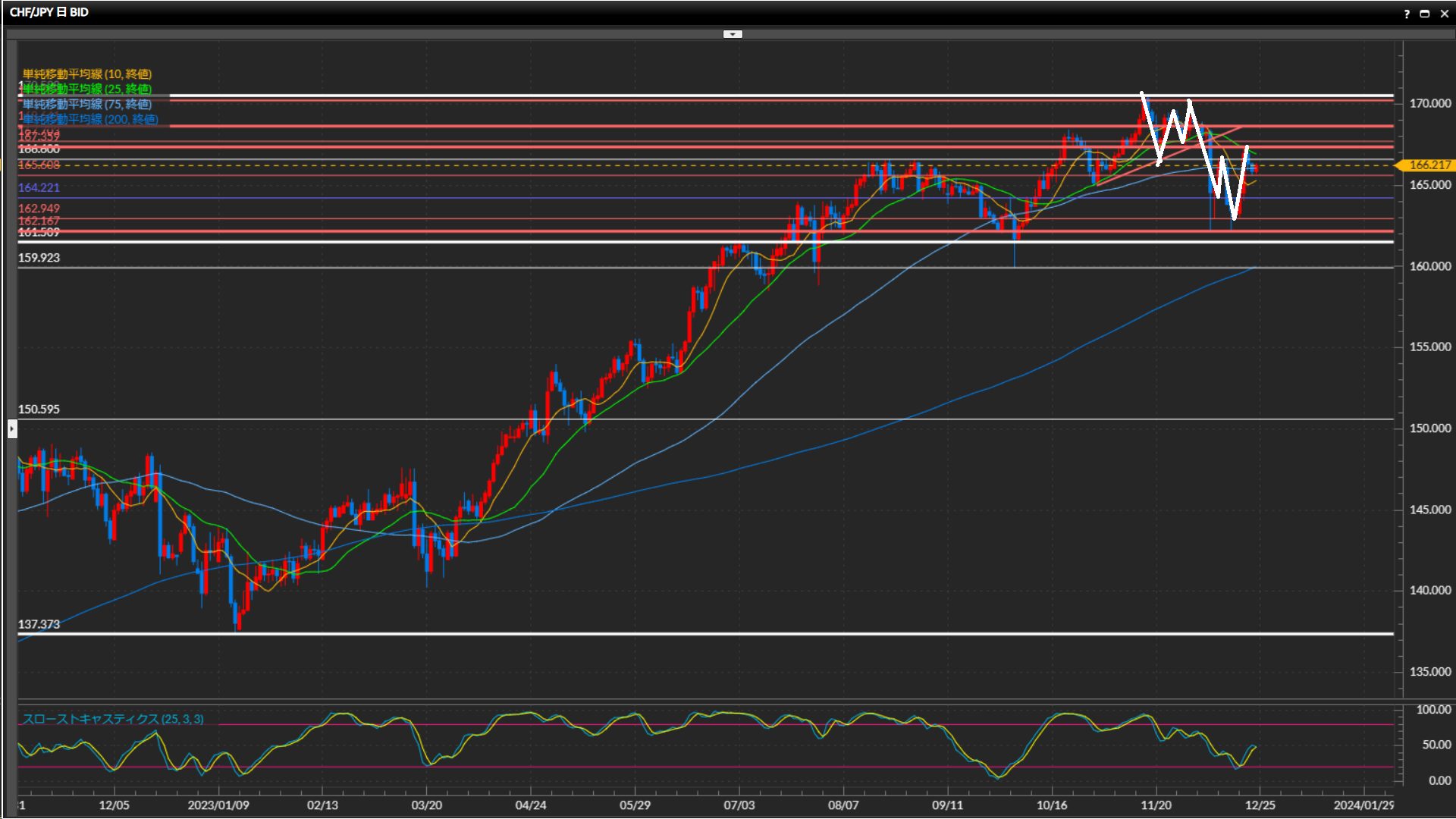Click the white zigzag drawing near the top
The width and height of the screenshot is (1456, 819).
(1150, 129)
